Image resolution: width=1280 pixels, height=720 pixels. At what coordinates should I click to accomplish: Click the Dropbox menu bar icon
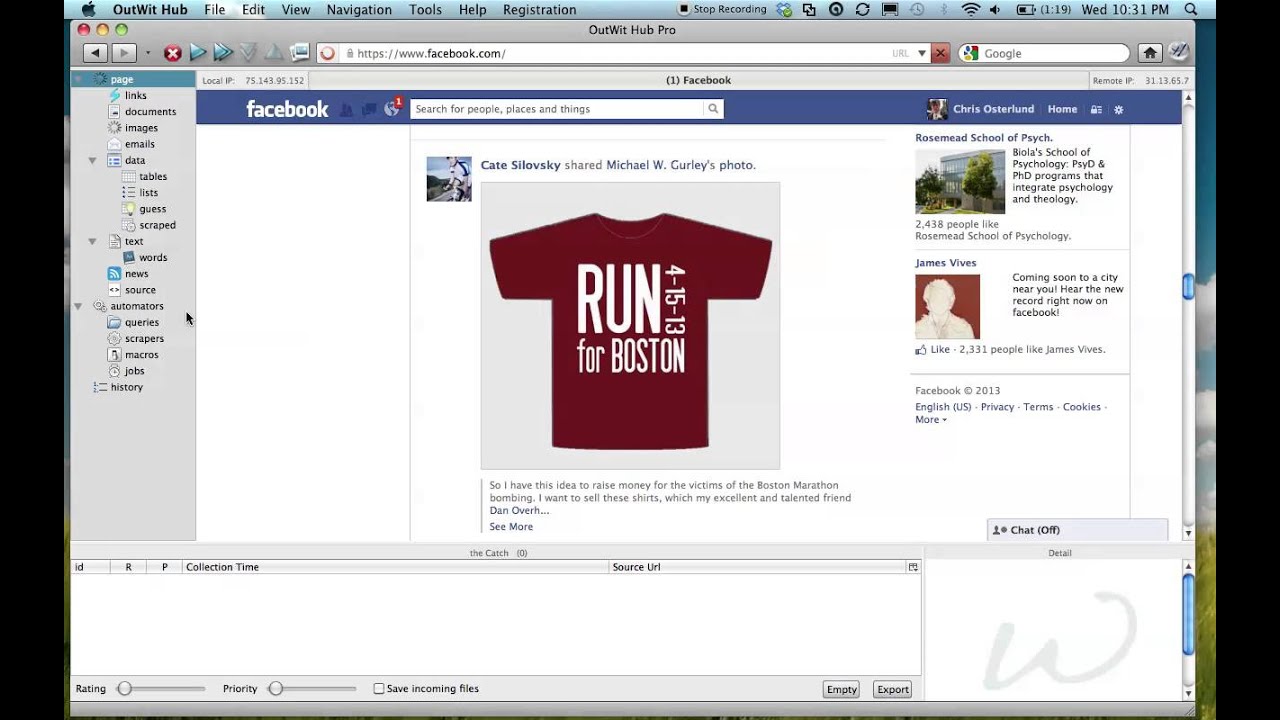pos(784,10)
